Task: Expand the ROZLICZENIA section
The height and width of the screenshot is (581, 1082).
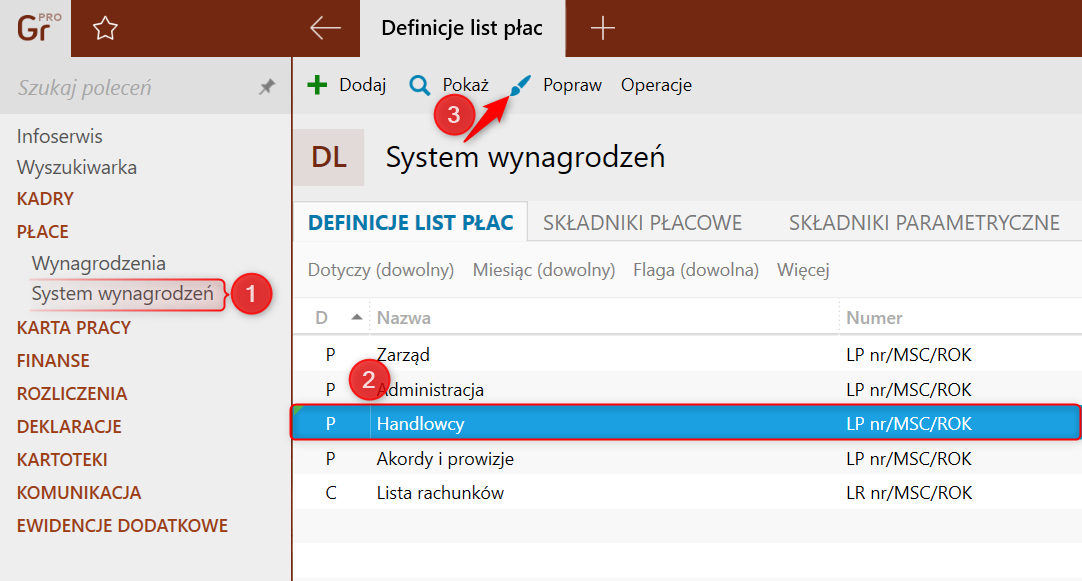Action: pyautogui.click(x=72, y=393)
